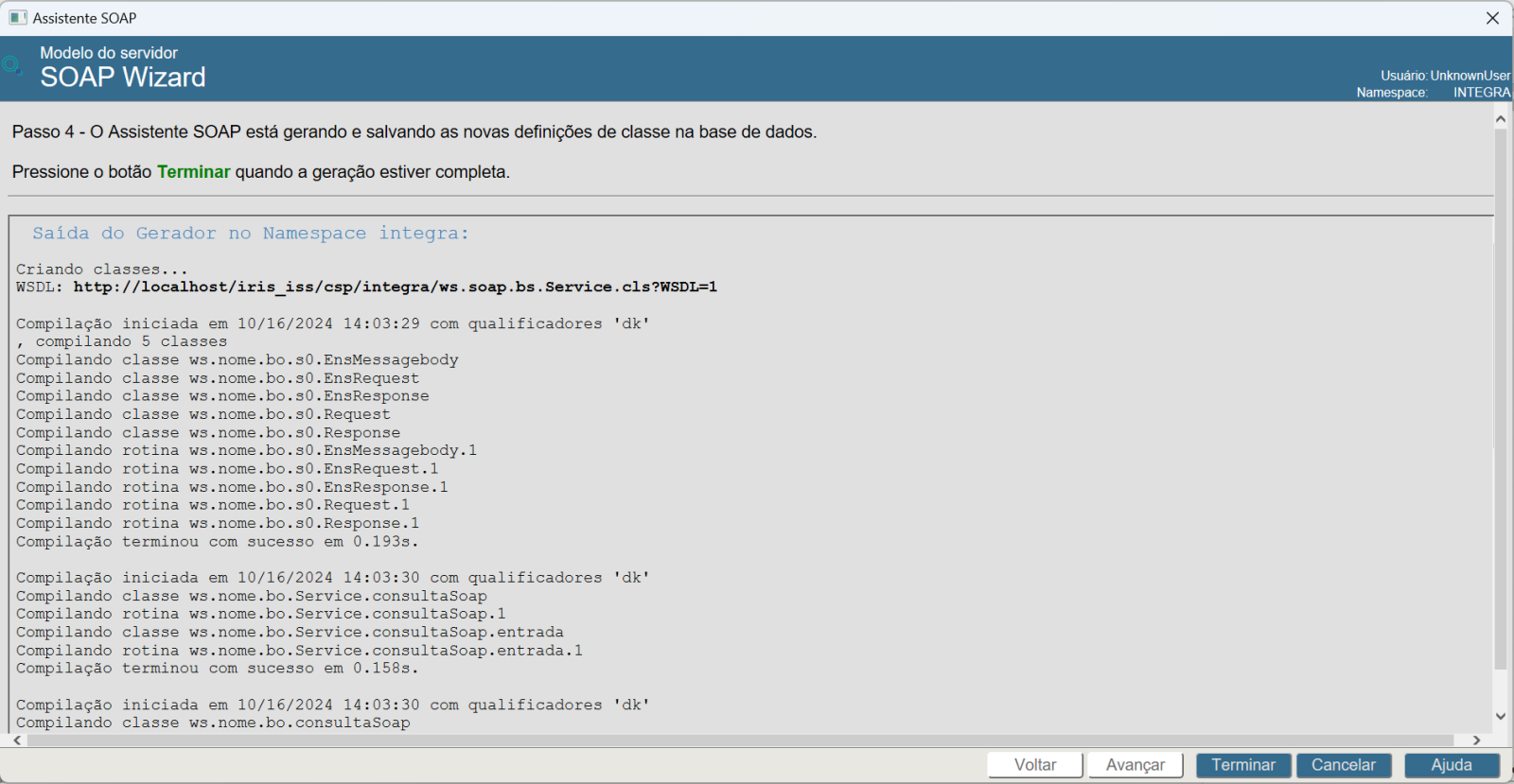Viewport: 1514px width, 784px height.
Task: Click the WSDL localhost URL text
Action: (x=395, y=287)
